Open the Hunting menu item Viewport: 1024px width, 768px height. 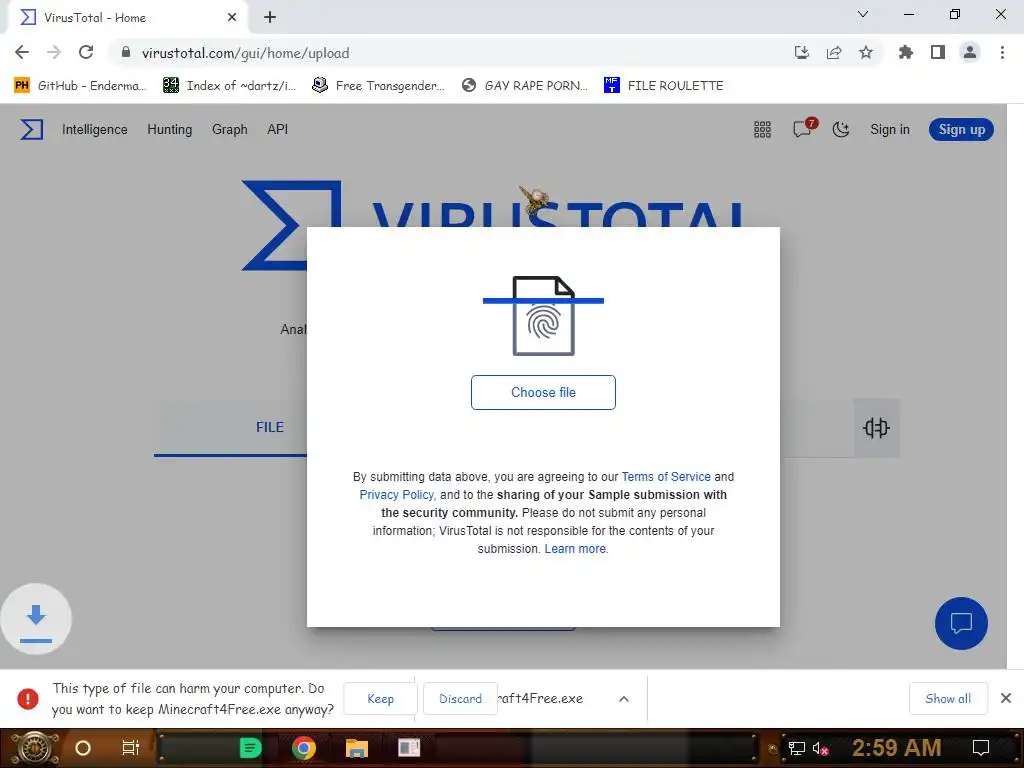point(170,129)
